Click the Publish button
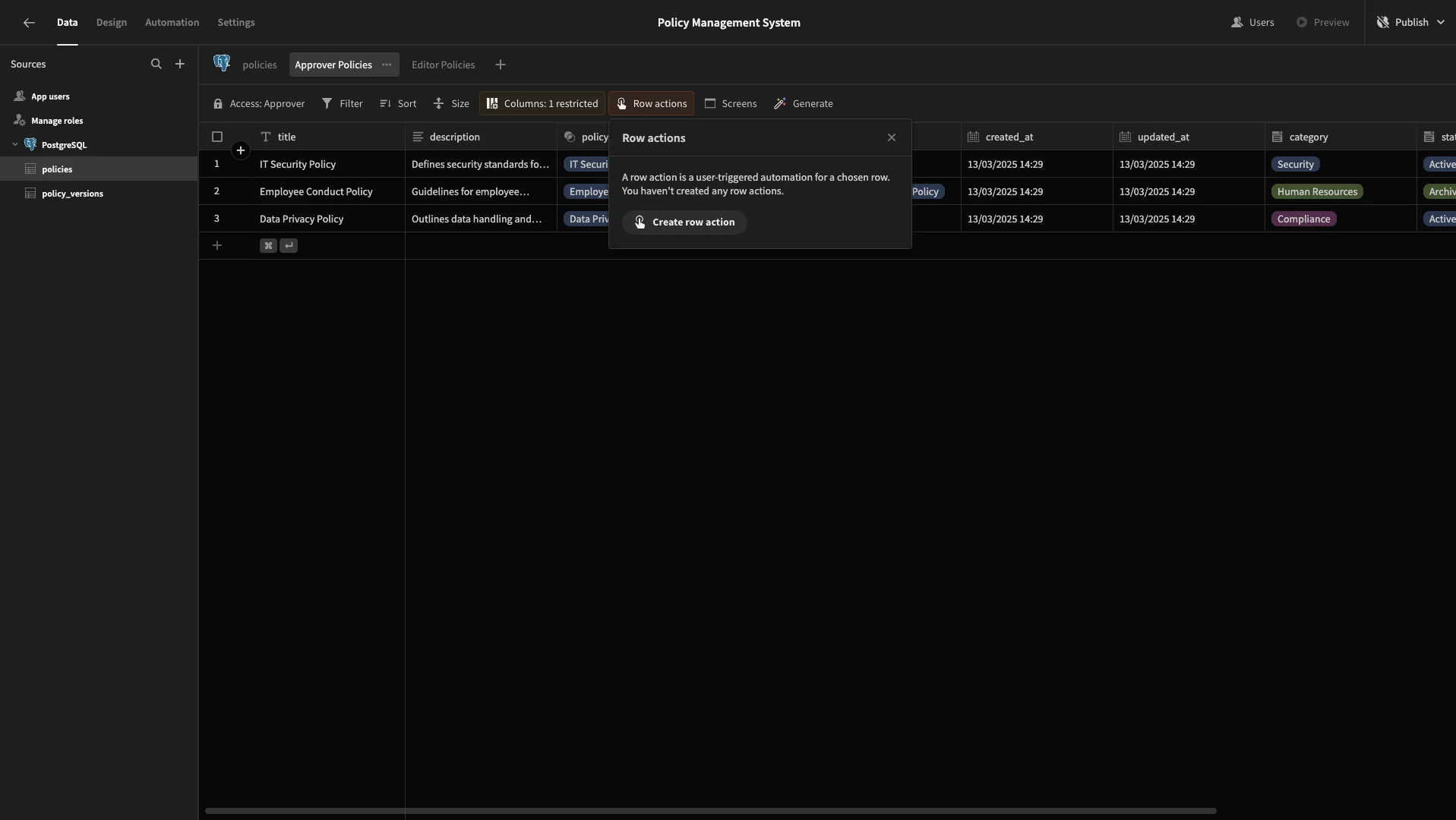This screenshot has width=1456, height=820. (x=1403, y=23)
